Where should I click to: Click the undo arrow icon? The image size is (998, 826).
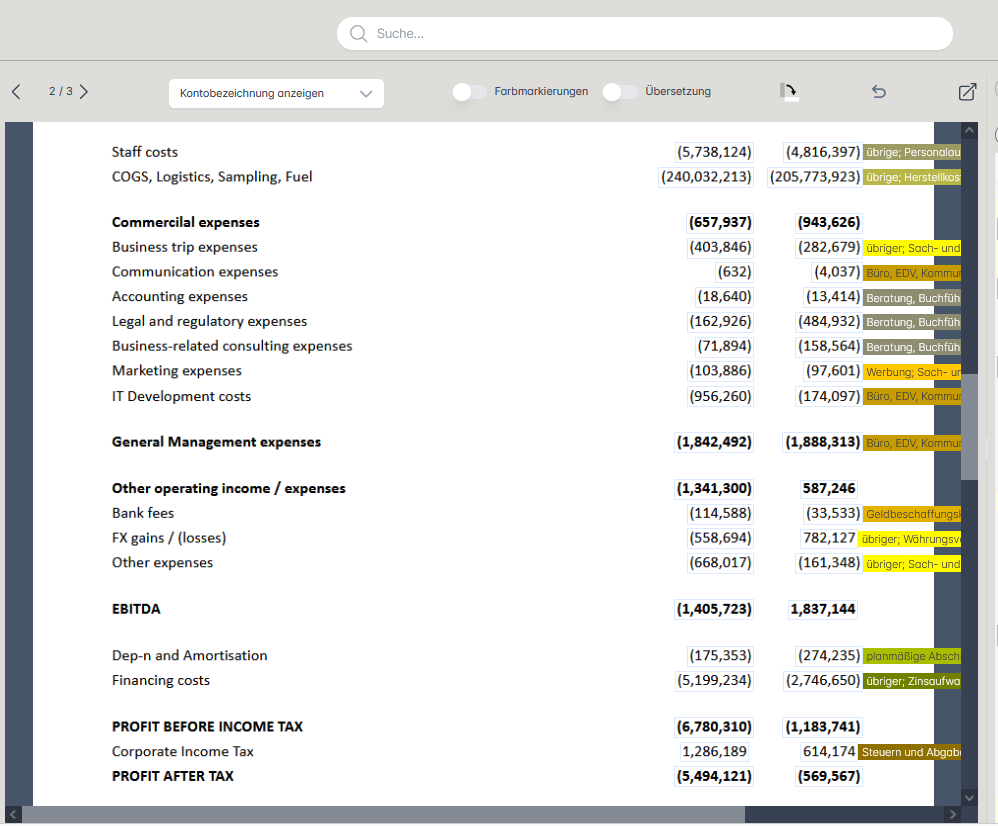click(x=879, y=92)
